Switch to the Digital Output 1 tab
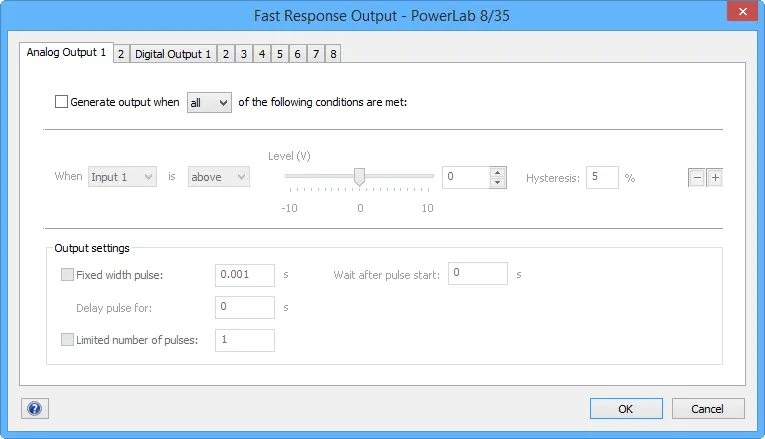Screen dimensions: 765x439 coord(172,54)
